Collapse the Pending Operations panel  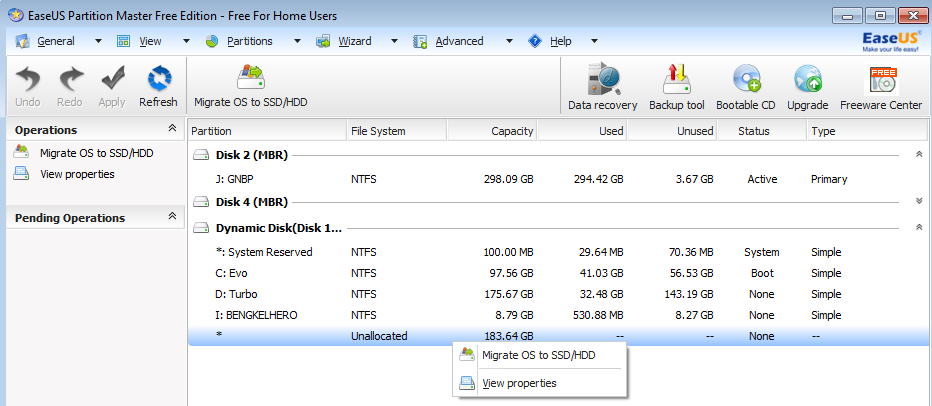(x=172, y=217)
